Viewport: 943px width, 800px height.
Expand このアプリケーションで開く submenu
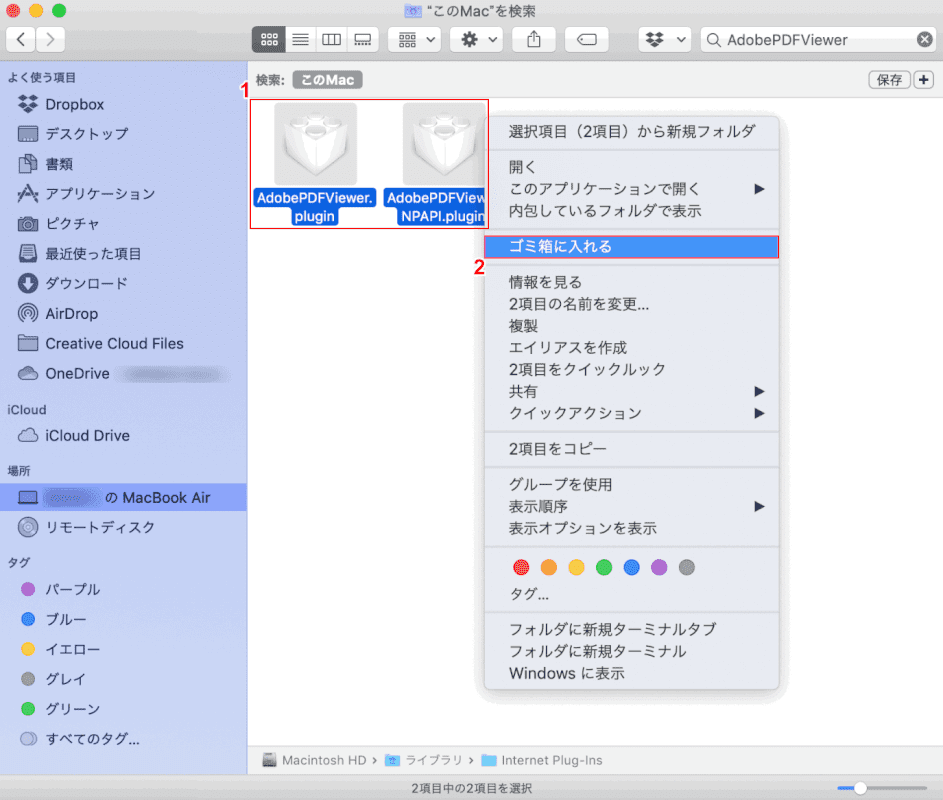pos(631,189)
